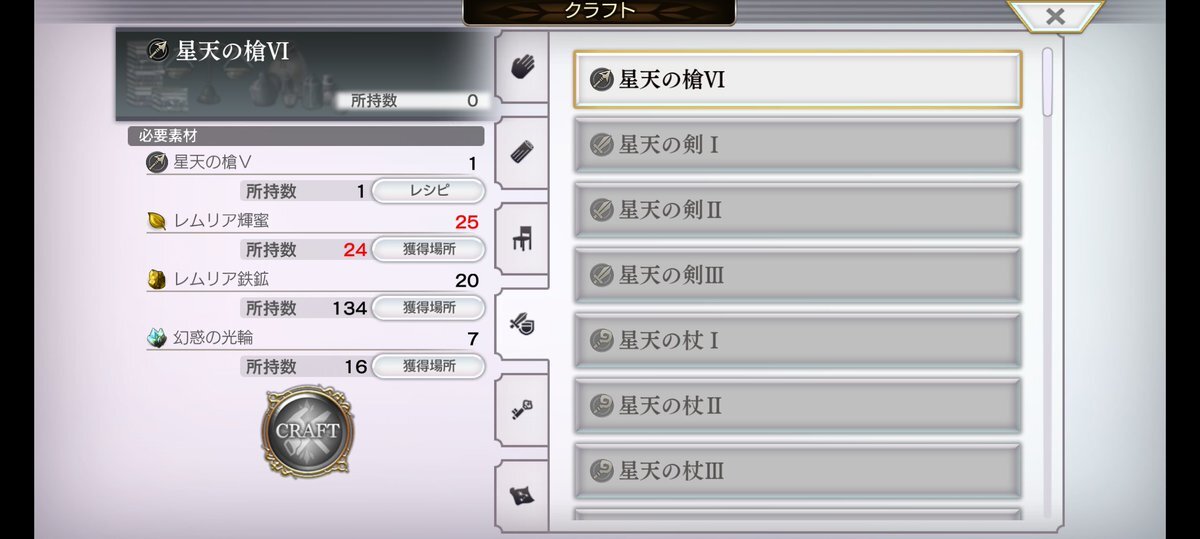Select 星天の剣Ⅲ in the recipe list
The image size is (1200, 539).
point(797,275)
